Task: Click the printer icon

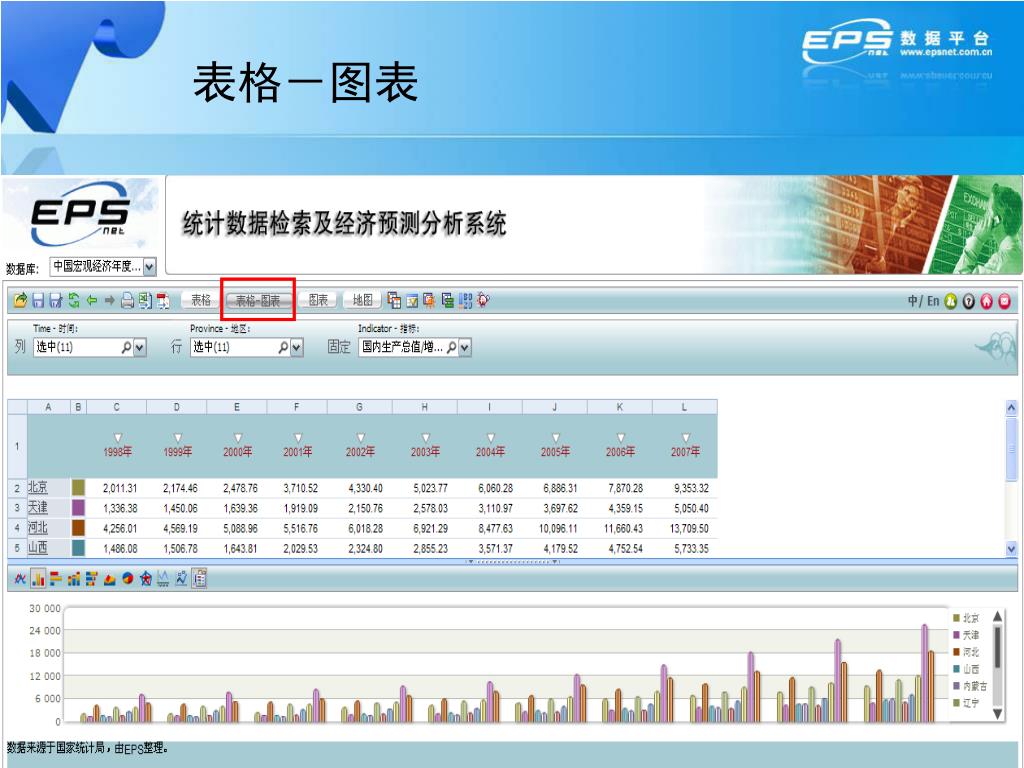Action: pyautogui.click(x=127, y=300)
